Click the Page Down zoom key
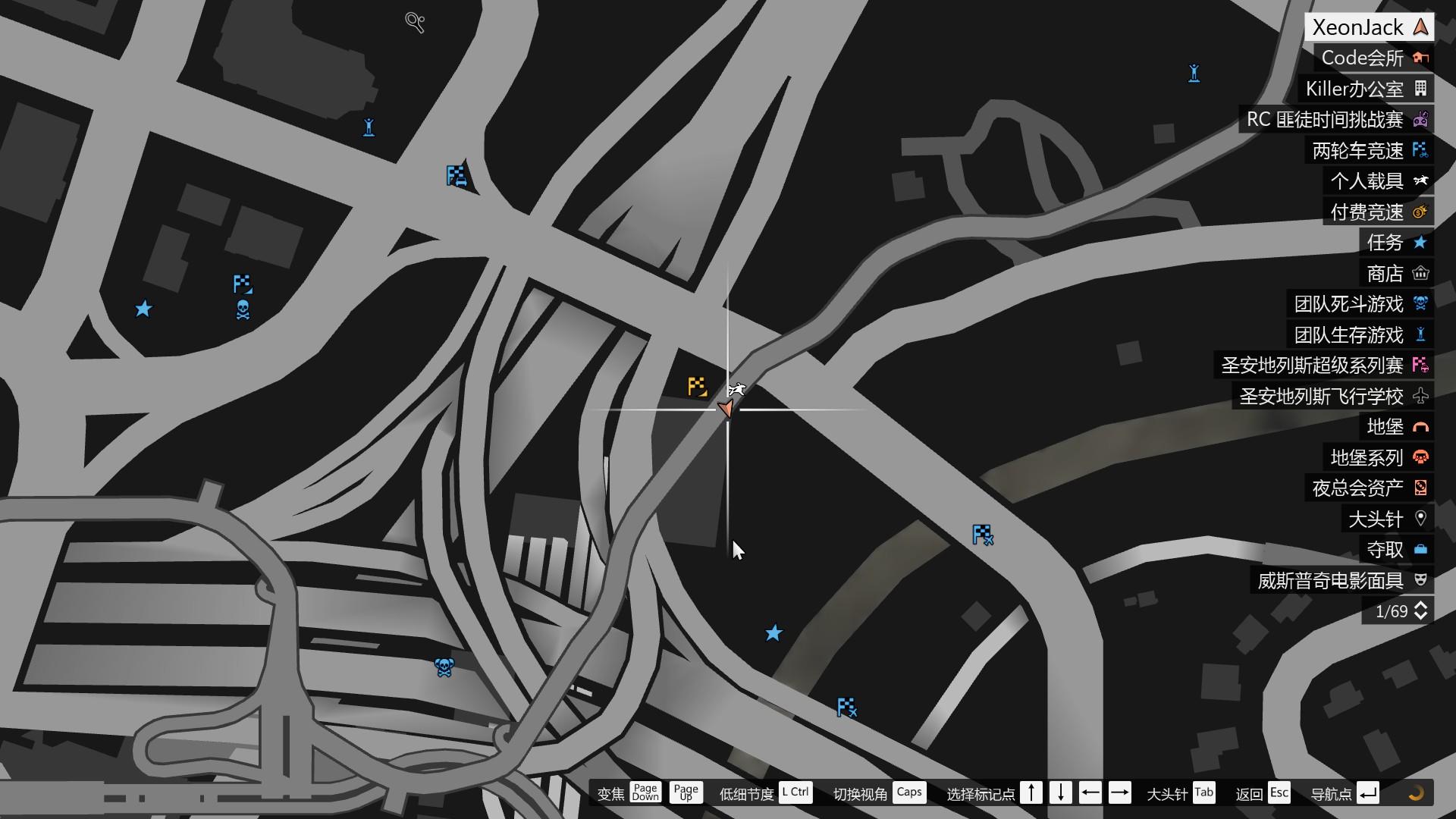This screenshot has height=819, width=1456. click(645, 793)
